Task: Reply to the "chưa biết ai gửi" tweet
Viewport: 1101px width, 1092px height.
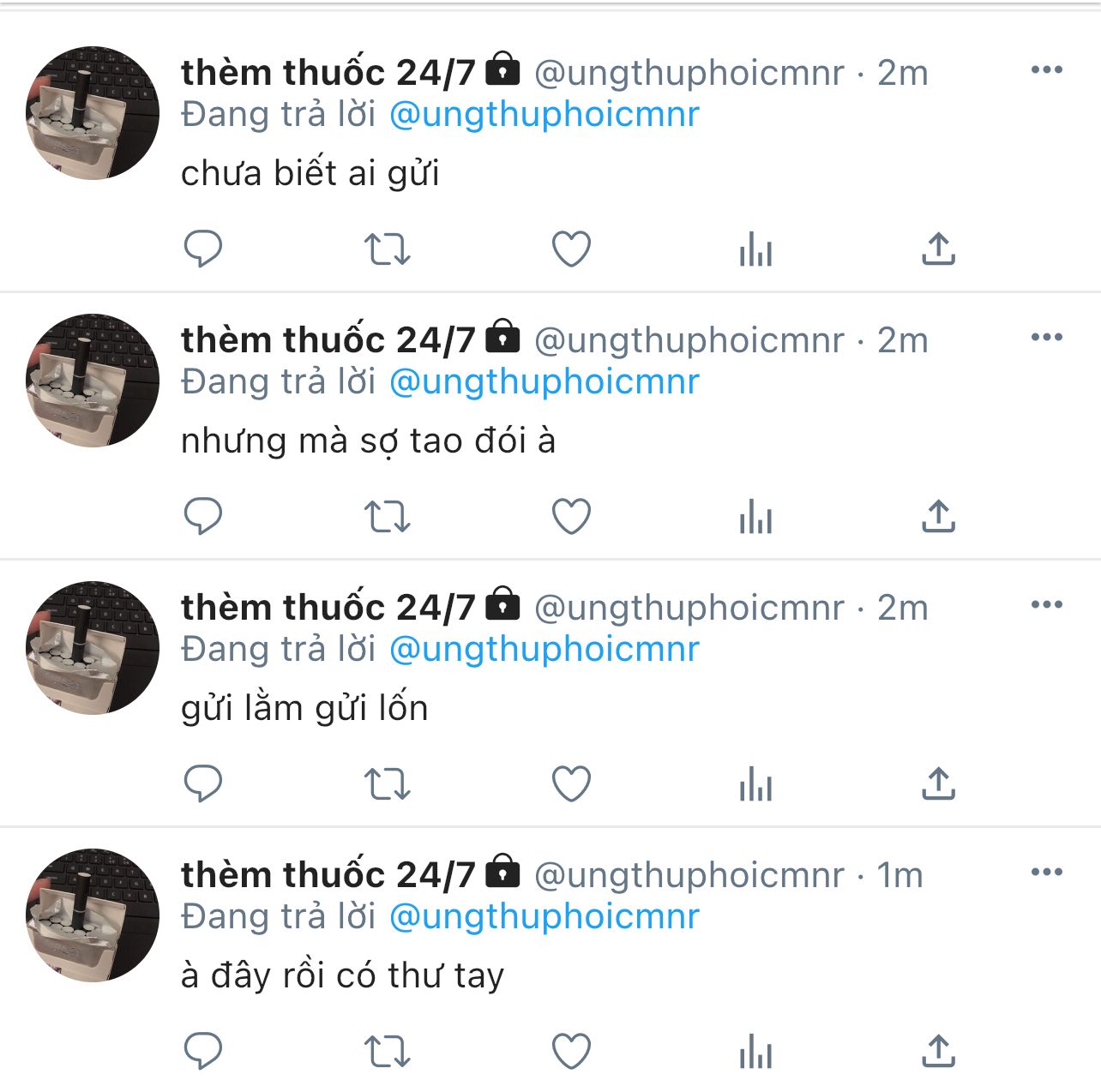Action: 203,249
